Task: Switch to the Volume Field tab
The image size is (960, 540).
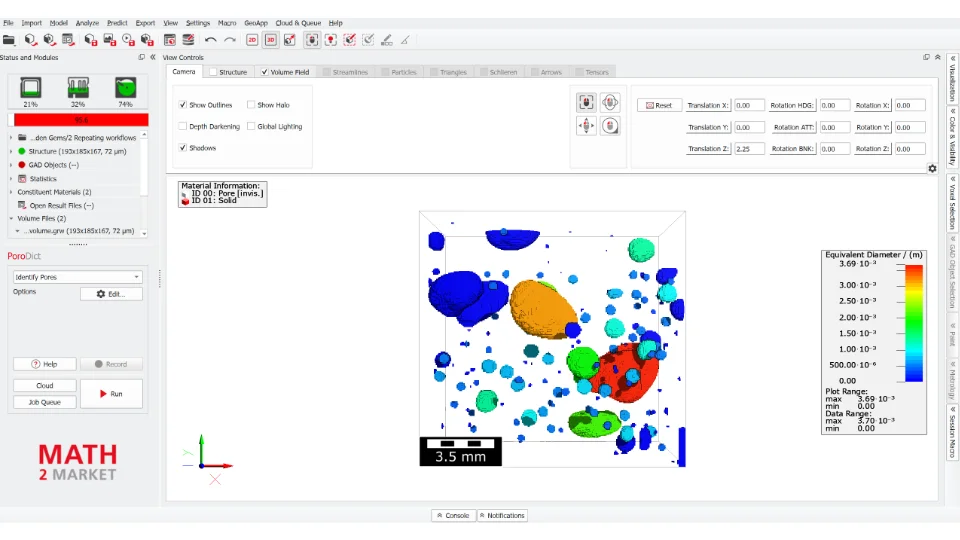Action: (288, 72)
